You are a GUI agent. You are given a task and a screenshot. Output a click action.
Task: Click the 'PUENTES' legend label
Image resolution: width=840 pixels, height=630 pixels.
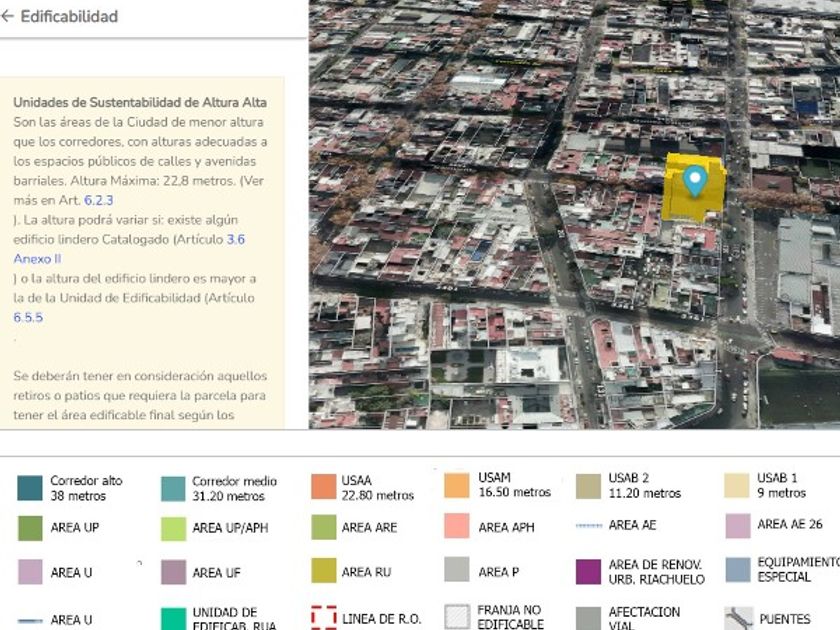(x=785, y=619)
